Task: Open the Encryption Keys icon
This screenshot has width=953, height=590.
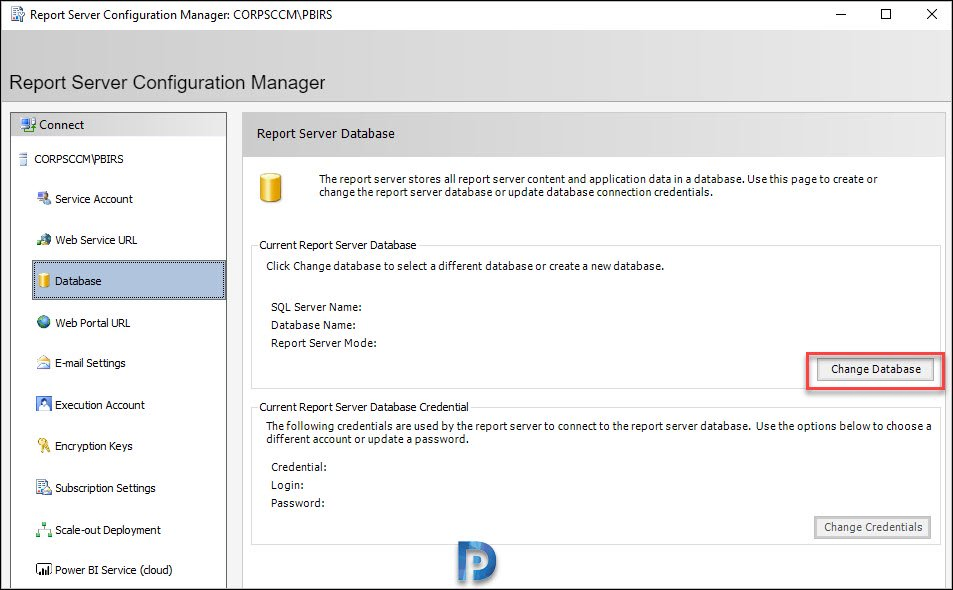Action: [44, 445]
